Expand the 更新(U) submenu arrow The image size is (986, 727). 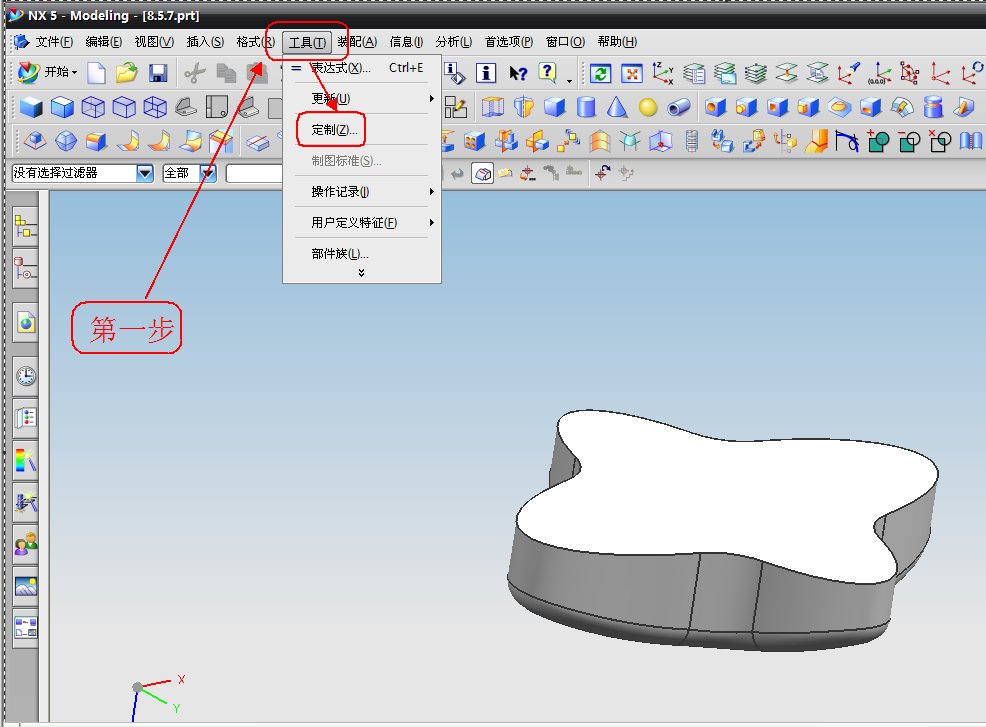click(x=431, y=98)
